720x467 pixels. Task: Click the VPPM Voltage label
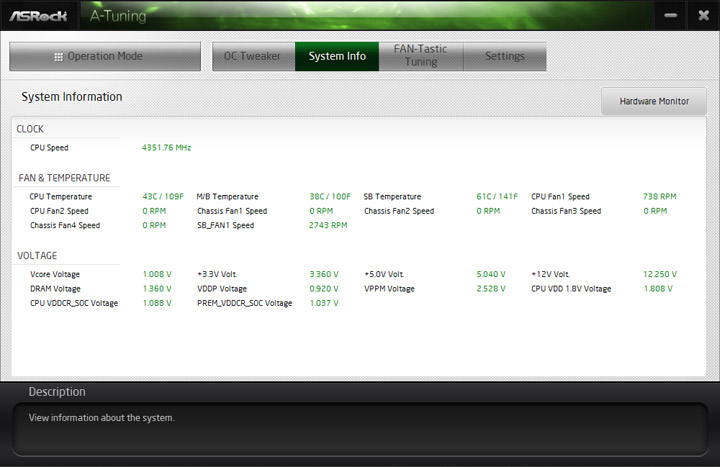[389, 289]
